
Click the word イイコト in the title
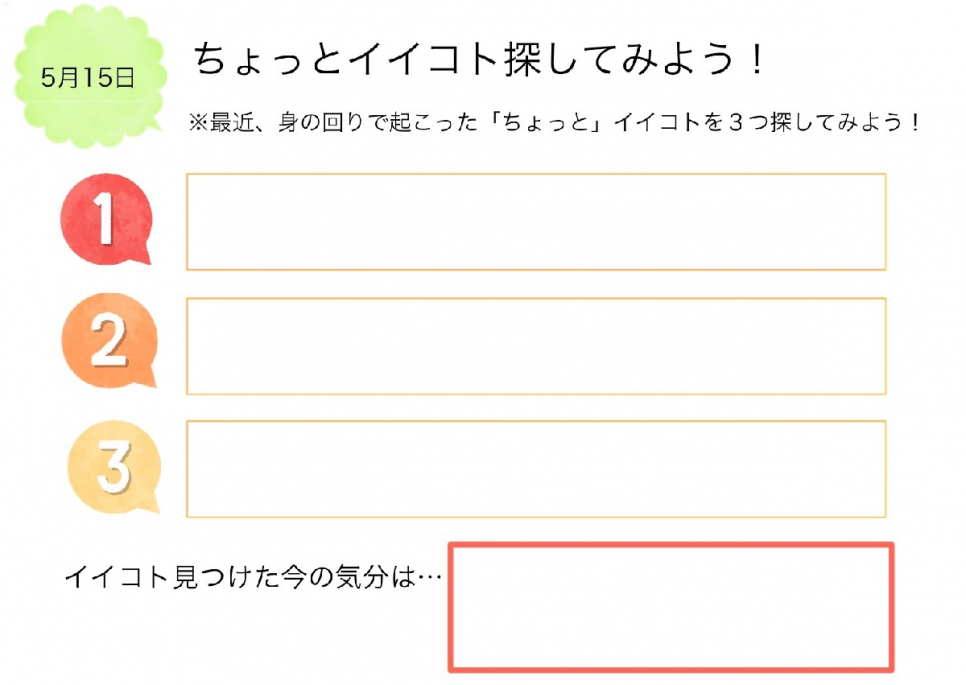pos(424,59)
